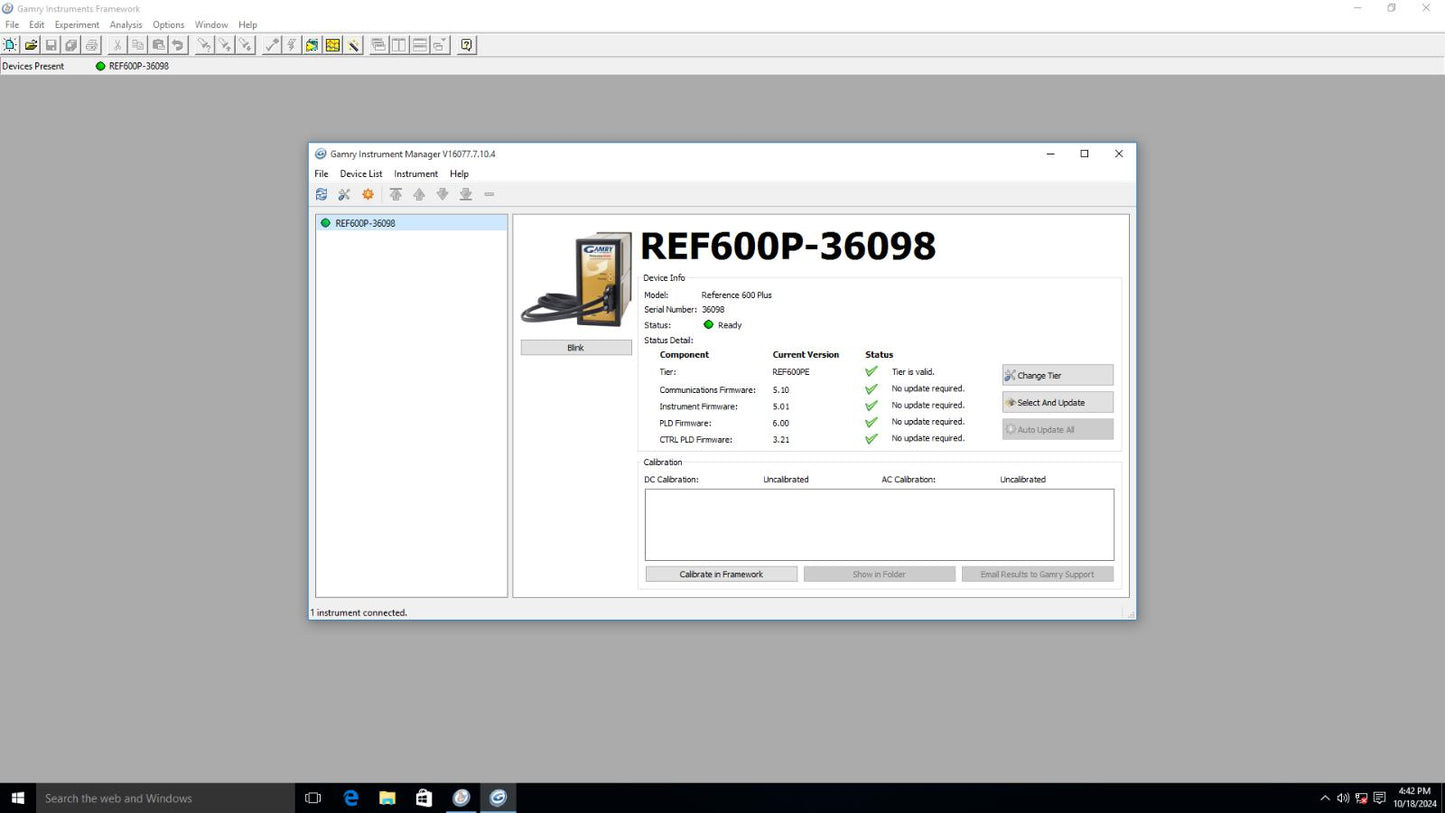Open the Options menu
1445x813 pixels.
tap(168, 25)
